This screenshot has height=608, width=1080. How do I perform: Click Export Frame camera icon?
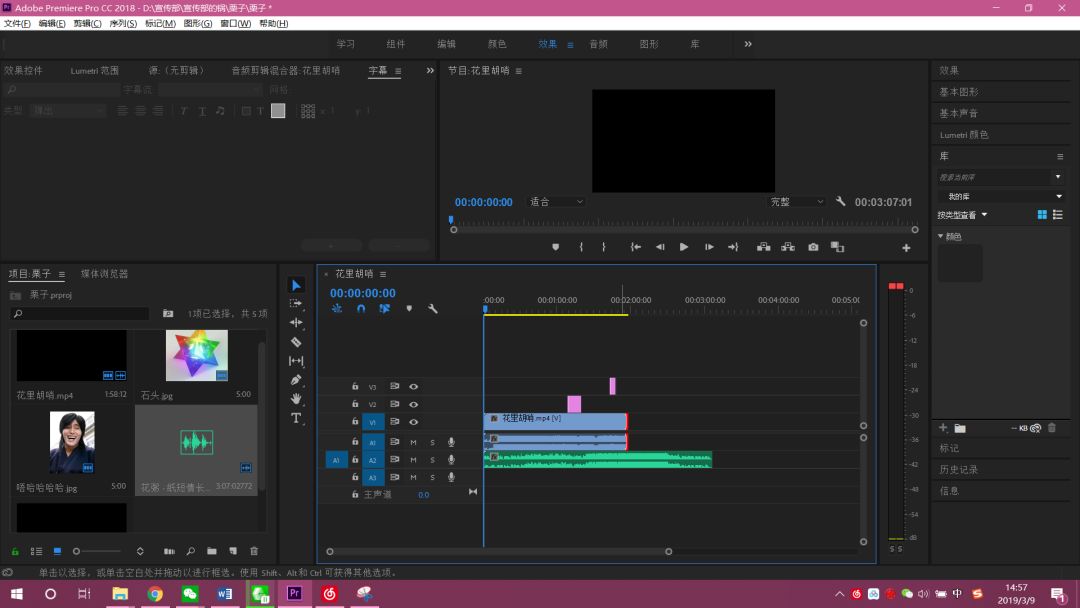pyautogui.click(x=813, y=247)
